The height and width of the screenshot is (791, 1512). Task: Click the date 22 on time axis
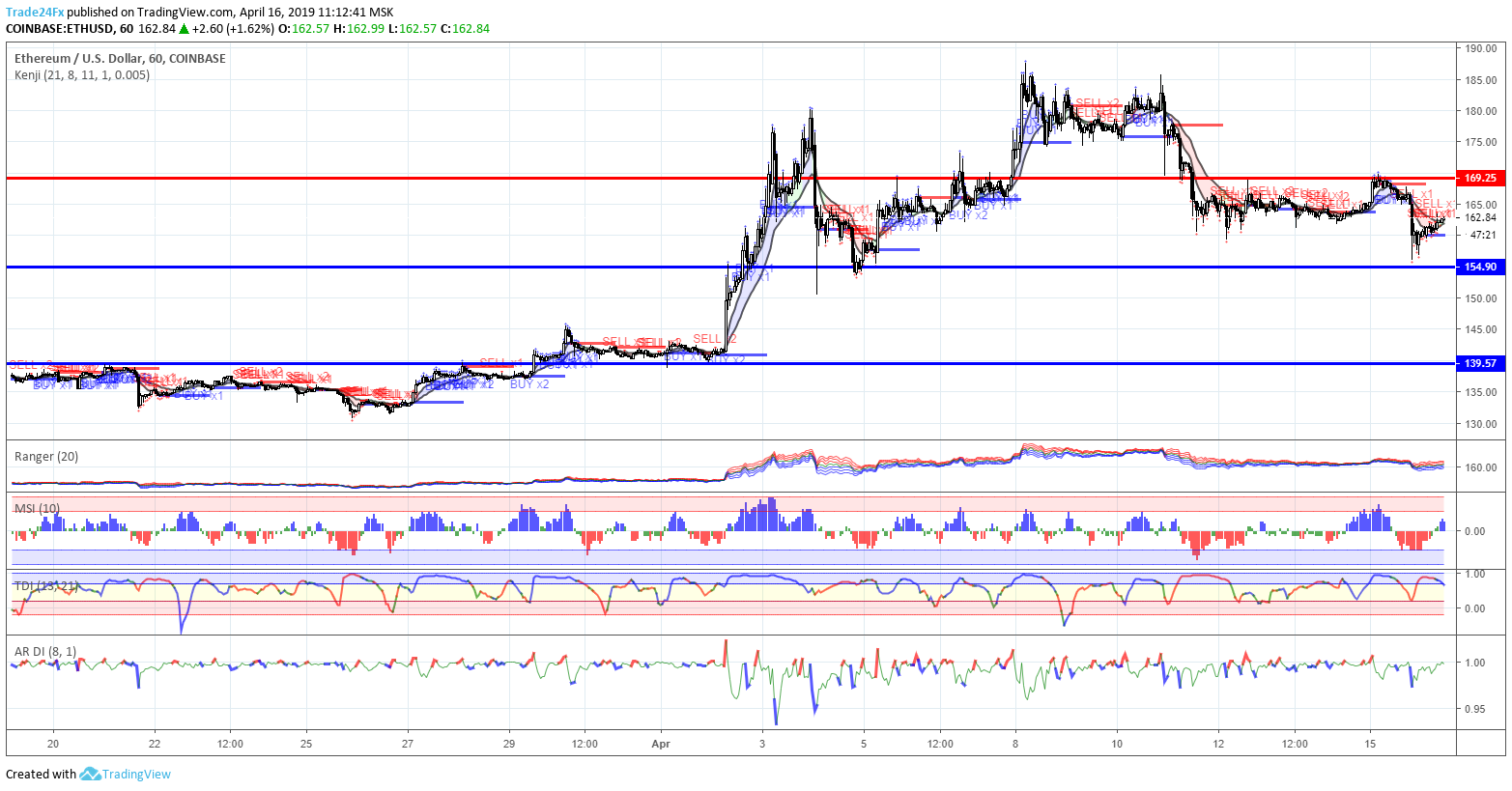pyautogui.click(x=155, y=744)
